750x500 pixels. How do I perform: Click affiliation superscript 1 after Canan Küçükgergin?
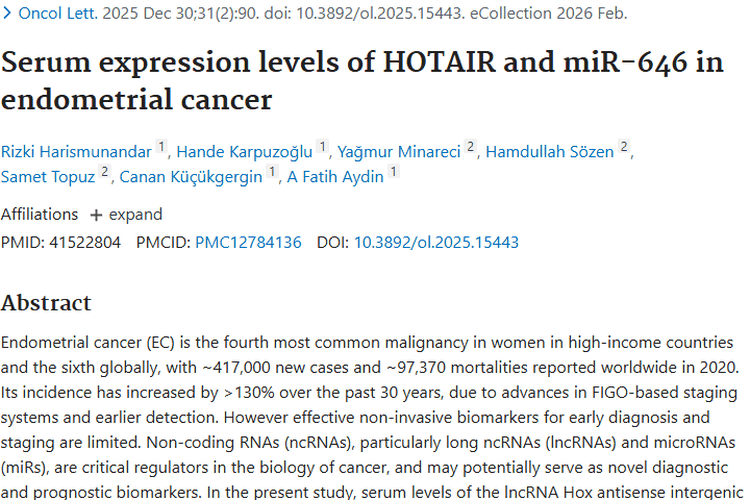(272, 173)
